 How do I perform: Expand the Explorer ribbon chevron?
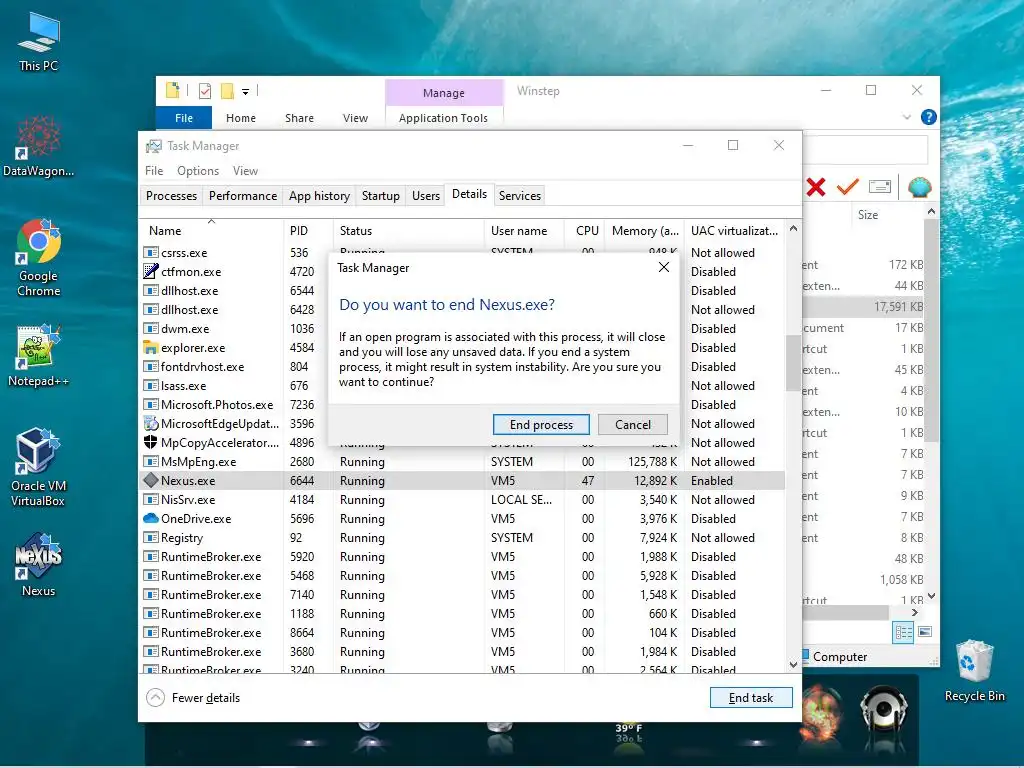click(x=906, y=118)
